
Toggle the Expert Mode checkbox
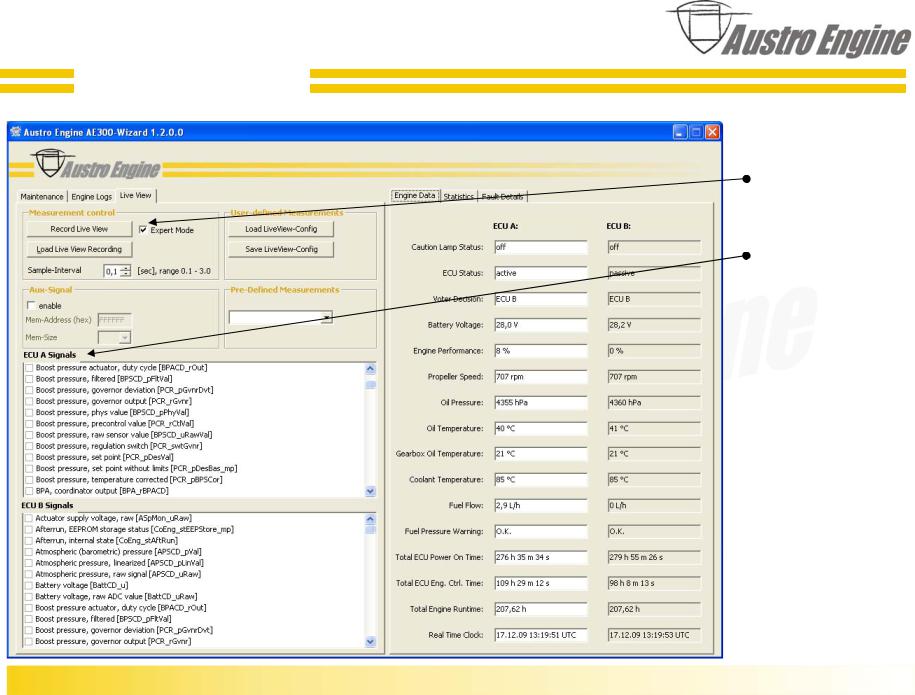click(x=143, y=230)
